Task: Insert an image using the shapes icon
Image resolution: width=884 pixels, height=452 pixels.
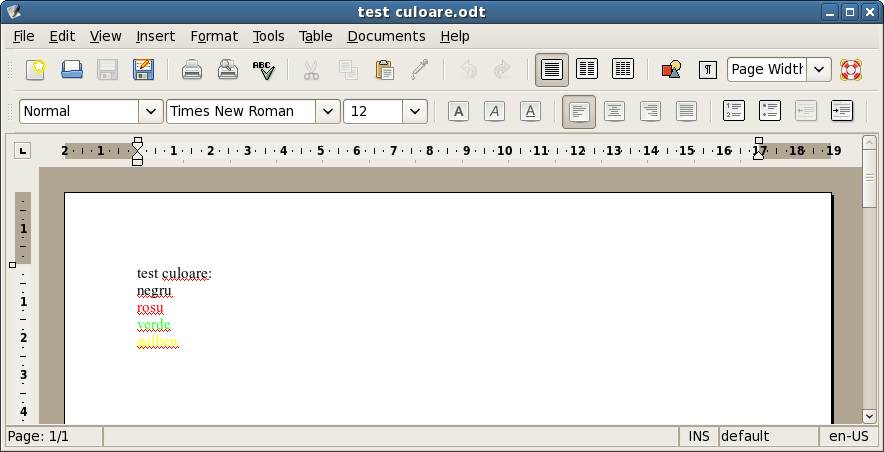Action: pyautogui.click(x=671, y=70)
